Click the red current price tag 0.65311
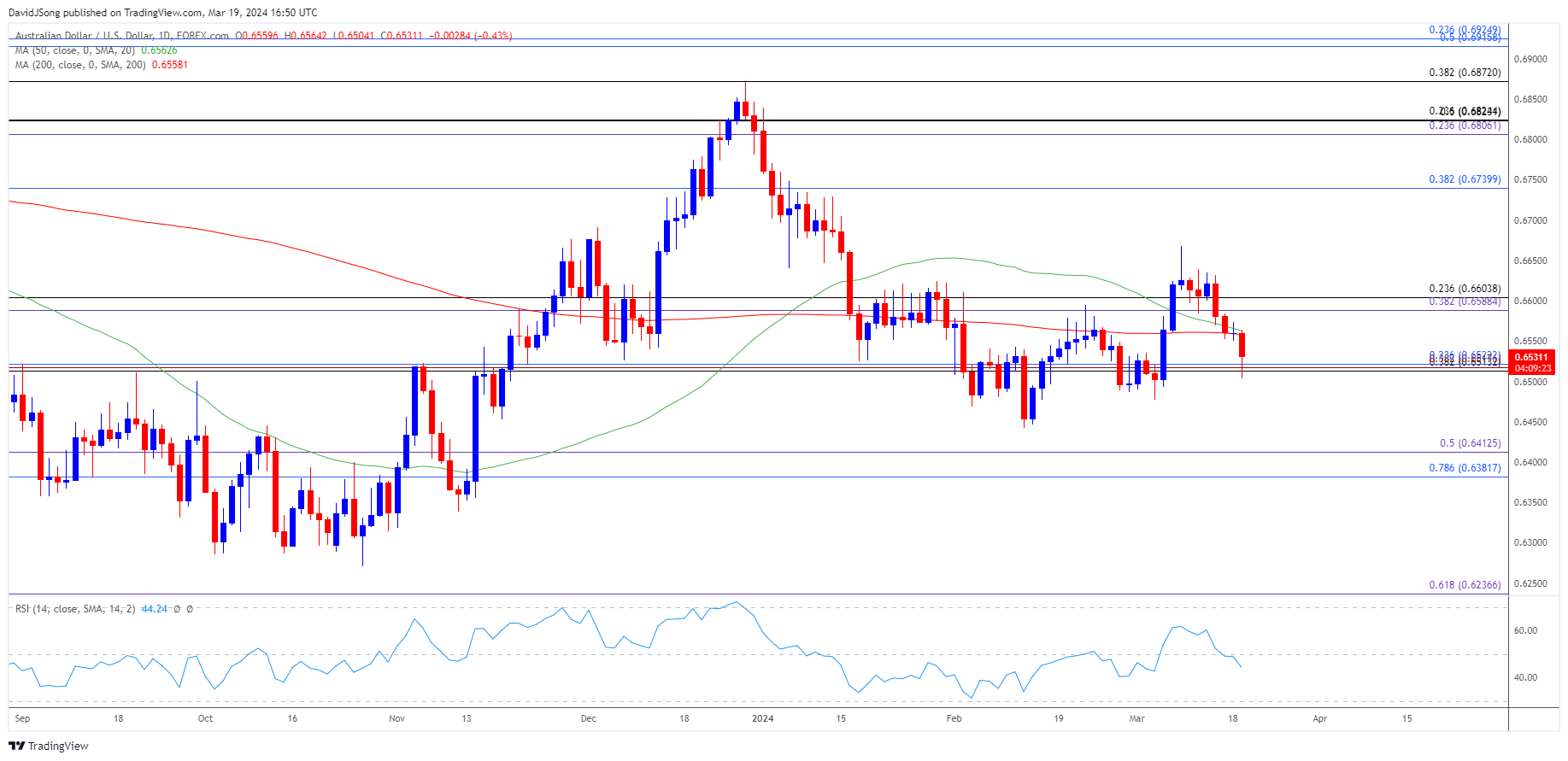 click(1531, 358)
